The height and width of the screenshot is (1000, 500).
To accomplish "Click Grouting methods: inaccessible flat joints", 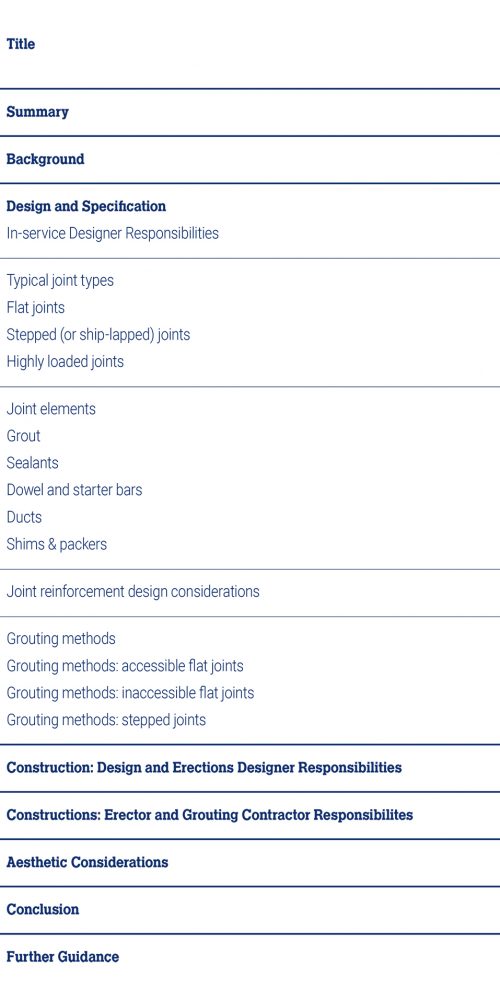I will (130, 693).
